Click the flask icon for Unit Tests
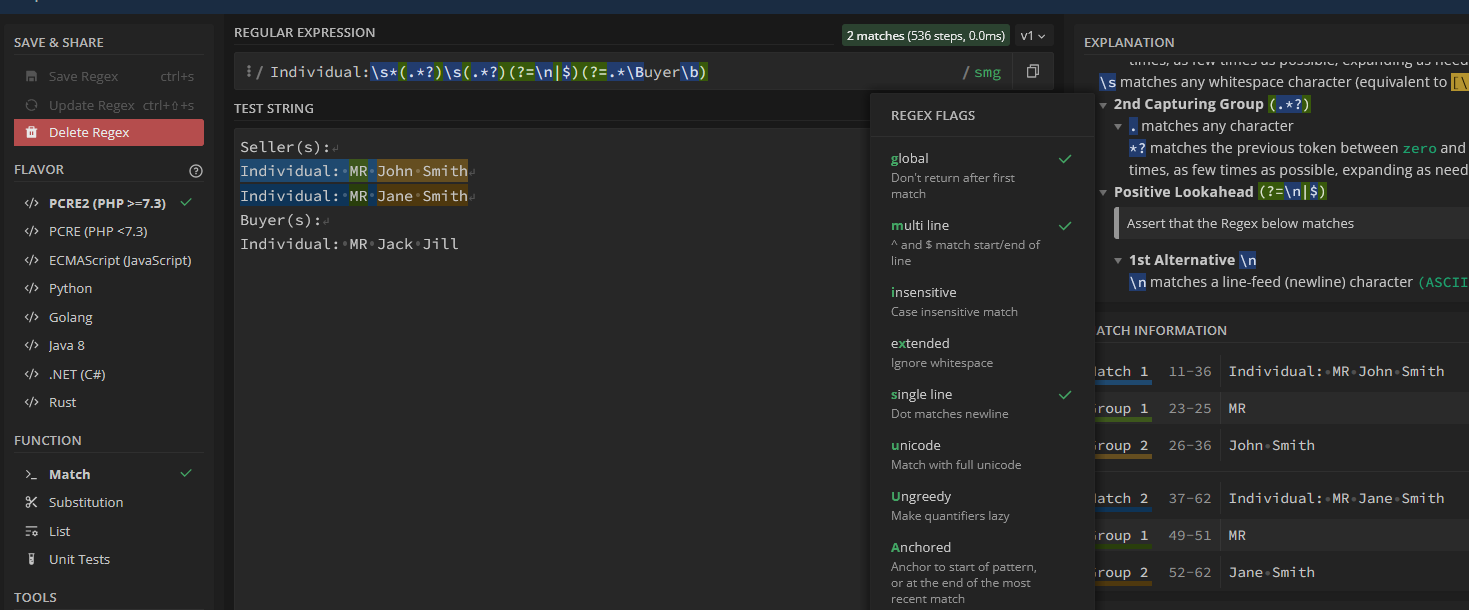The width and height of the screenshot is (1469, 610). pos(31,559)
